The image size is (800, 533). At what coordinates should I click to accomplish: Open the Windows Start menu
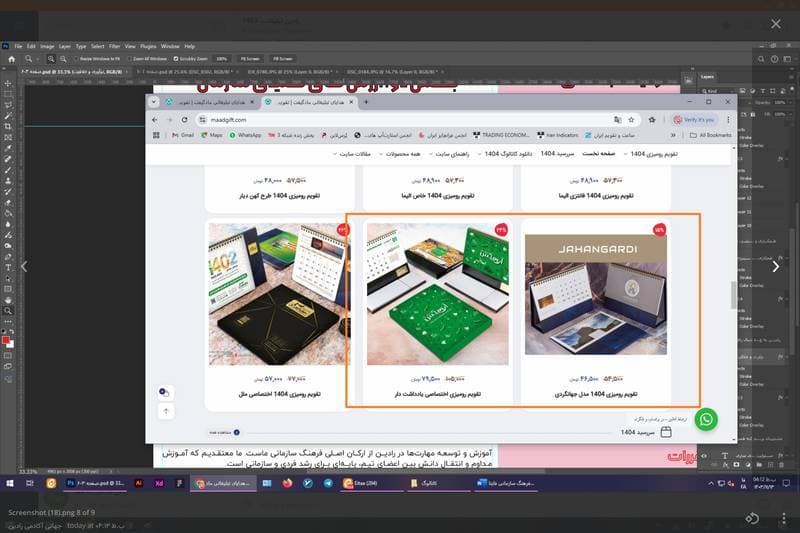coord(10,483)
